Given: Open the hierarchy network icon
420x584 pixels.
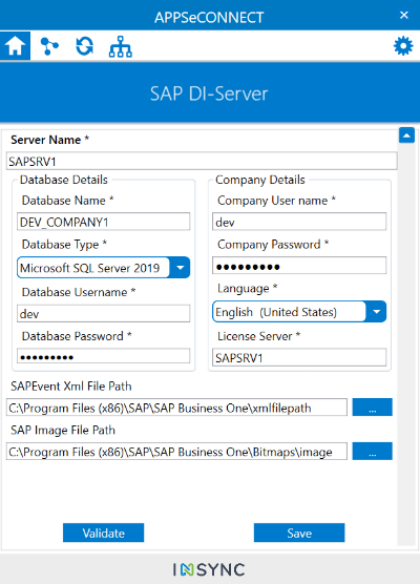Looking at the screenshot, I should (120, 47).
